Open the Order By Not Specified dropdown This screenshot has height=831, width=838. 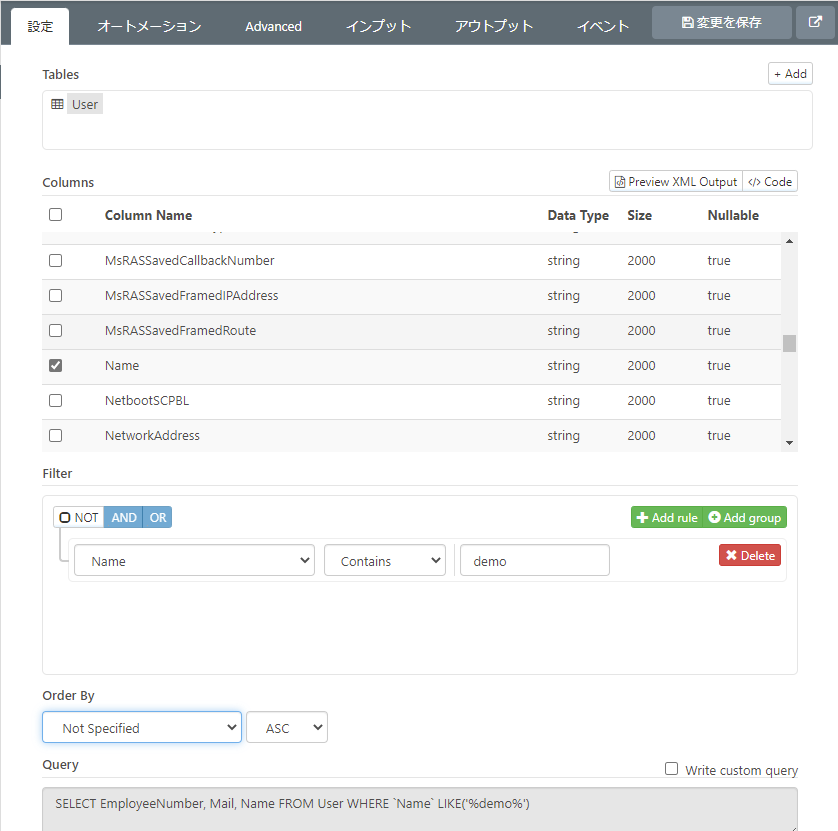click(142, 727)
